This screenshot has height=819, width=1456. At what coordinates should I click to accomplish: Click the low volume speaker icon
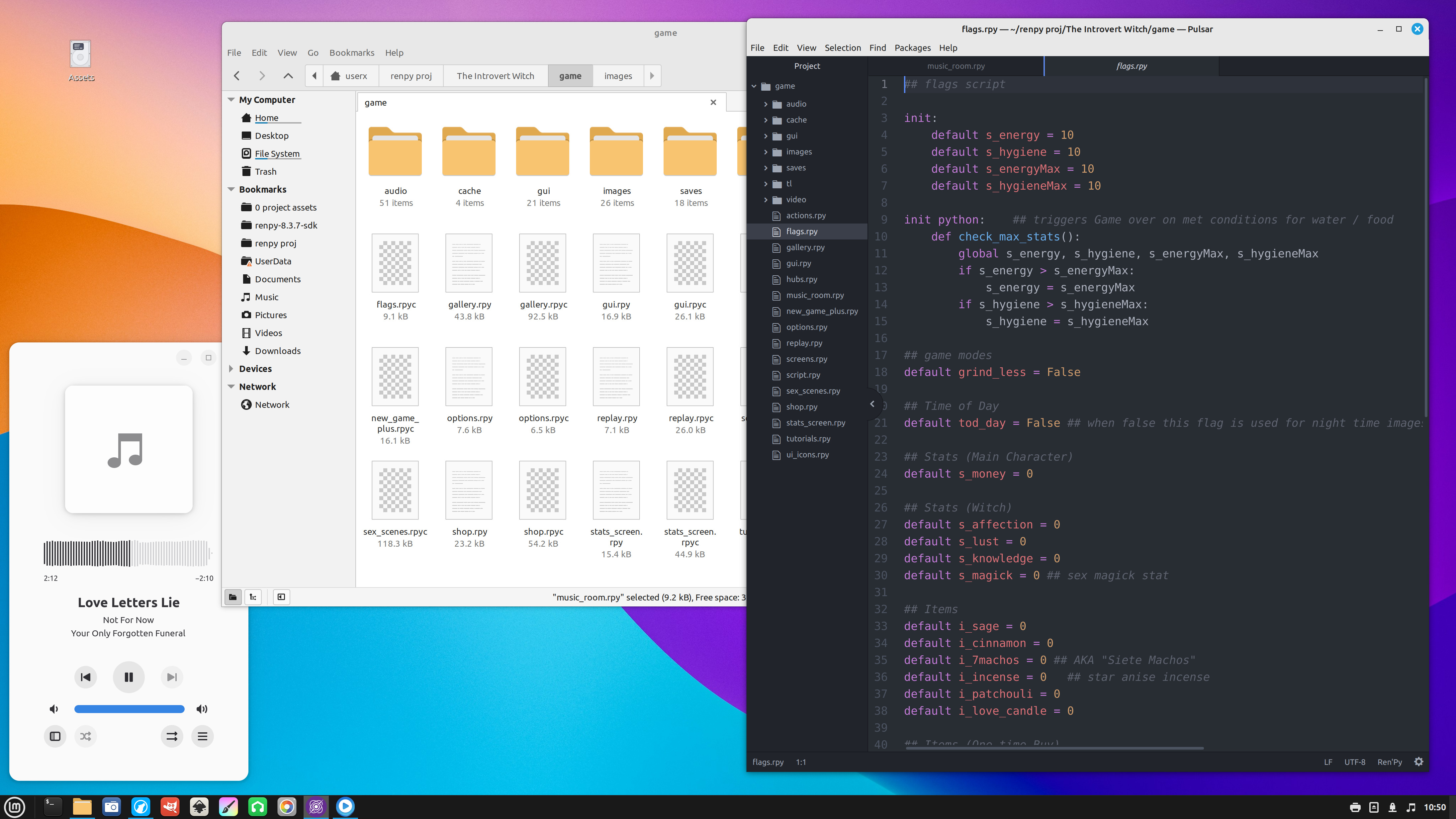[x=54, y=709]
